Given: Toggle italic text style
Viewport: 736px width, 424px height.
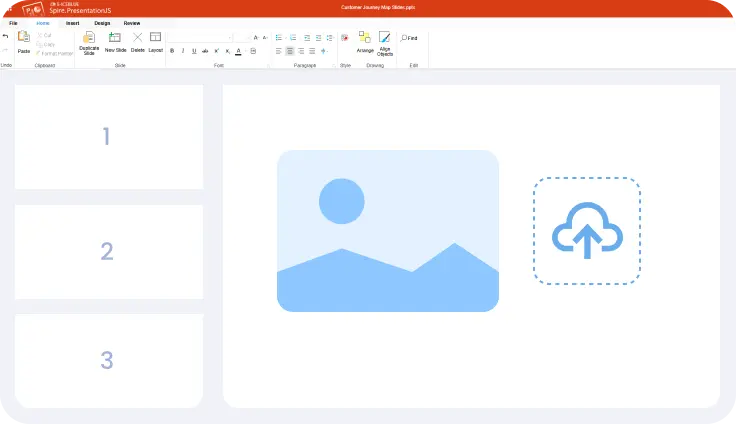Looking at the screenshot, I should pos(182,50).
